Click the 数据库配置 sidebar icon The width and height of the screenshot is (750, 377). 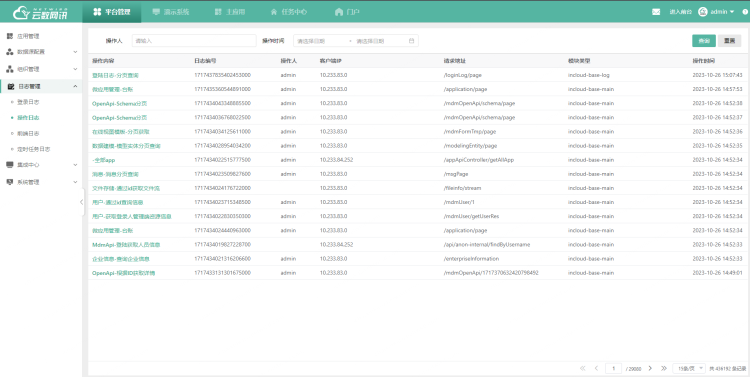[10, 52]
